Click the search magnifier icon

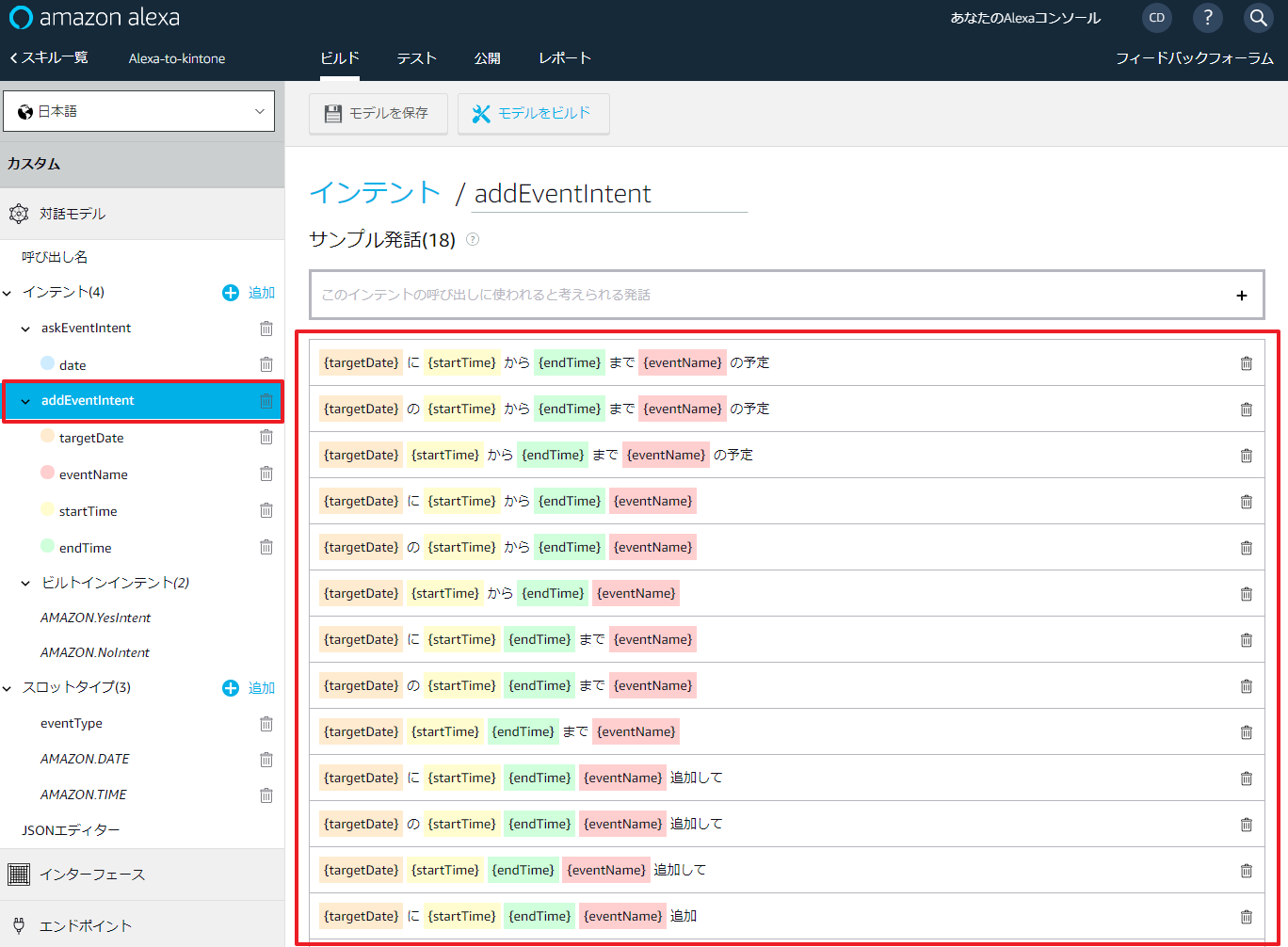[1259, 17]
